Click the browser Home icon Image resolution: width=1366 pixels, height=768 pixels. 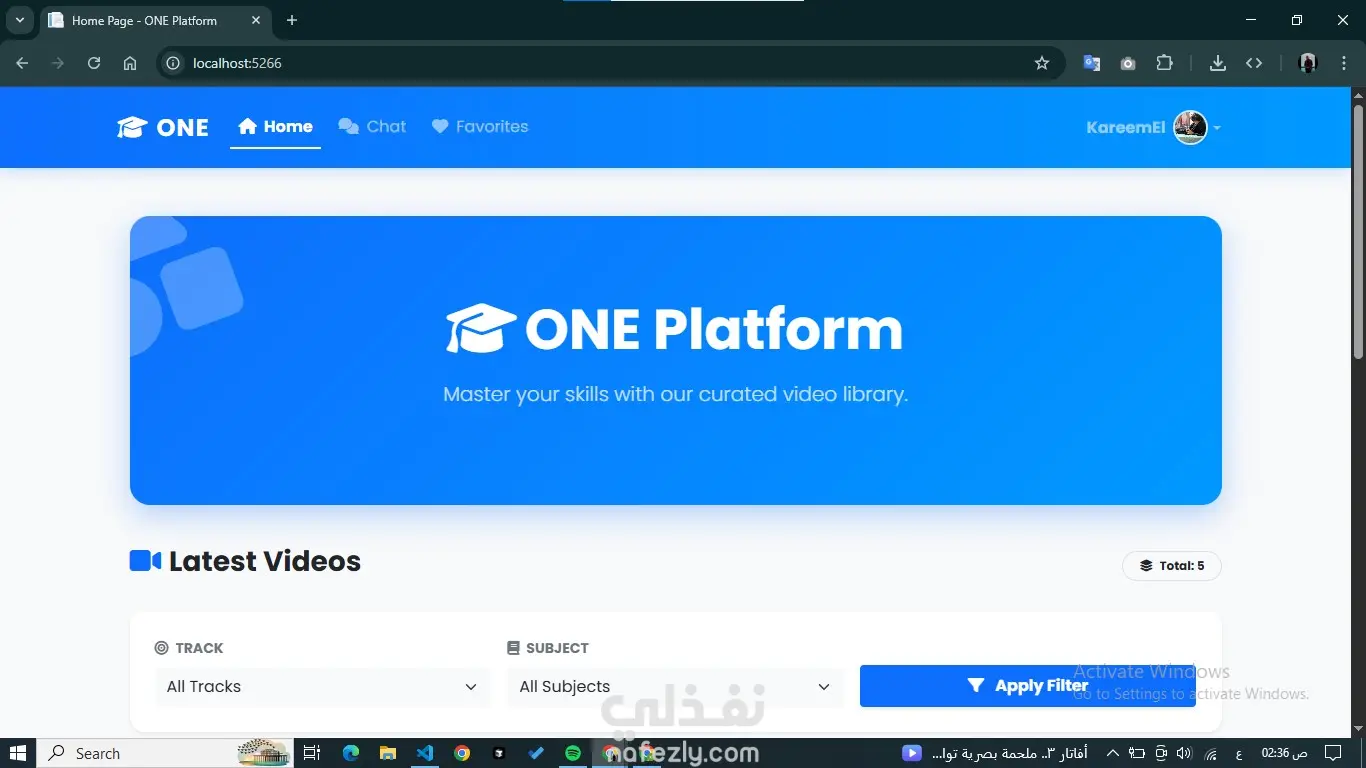tap(130, 63)
